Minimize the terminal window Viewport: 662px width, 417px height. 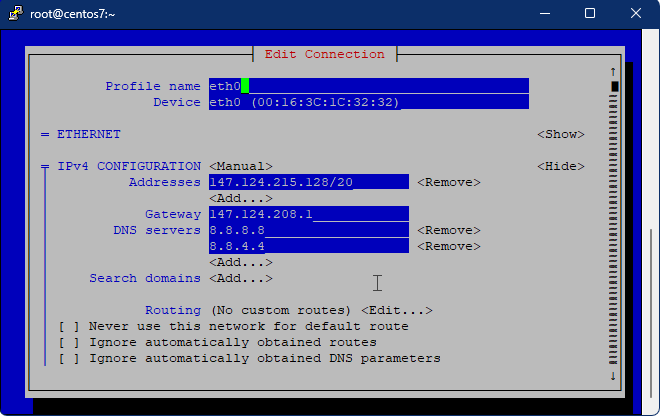545,14
